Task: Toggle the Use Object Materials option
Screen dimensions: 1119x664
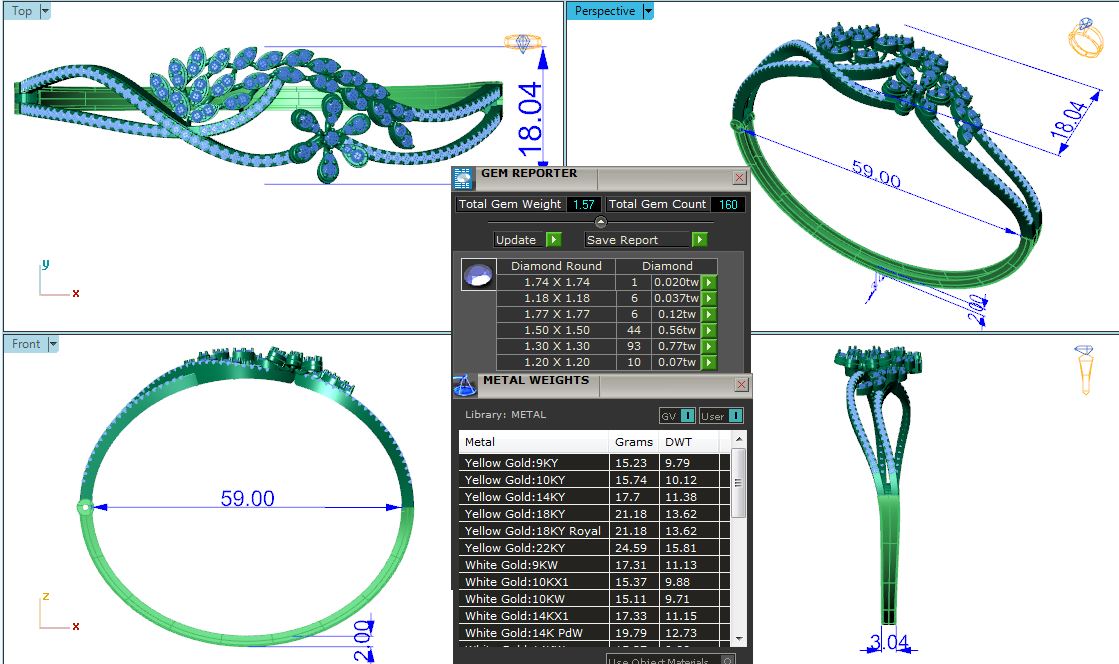Action: click(727, 660)
